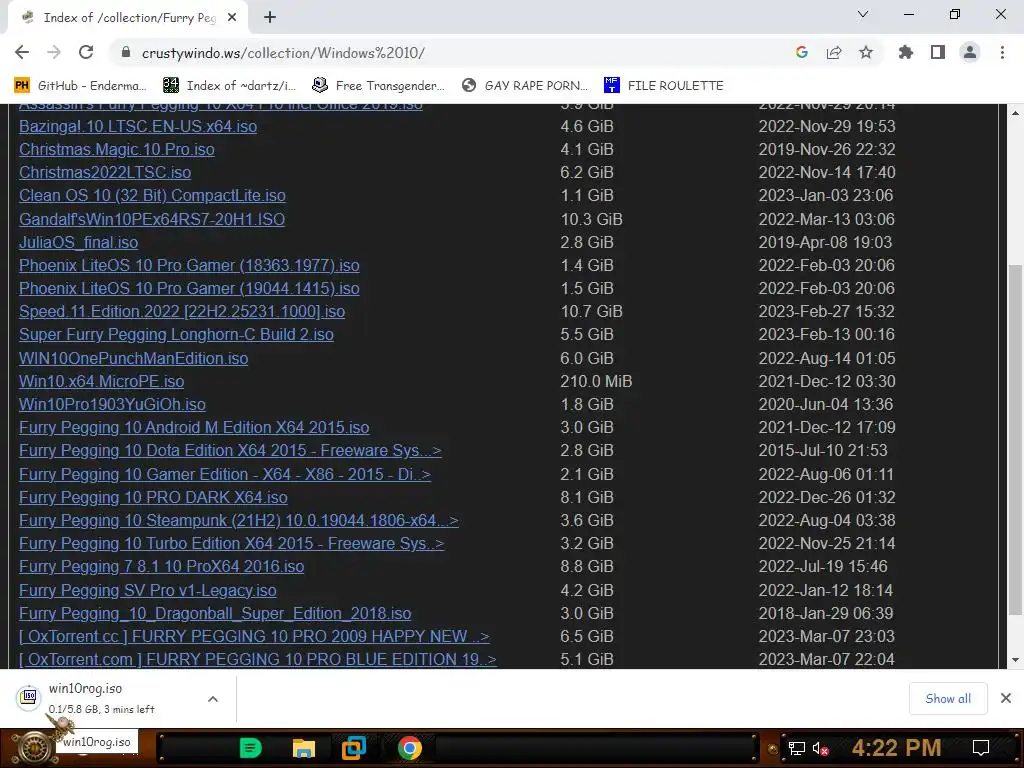Image resolution: width=1024 pixels, height=768 pixels.
Task: Click the browser forward arrow
Action: 54,52
